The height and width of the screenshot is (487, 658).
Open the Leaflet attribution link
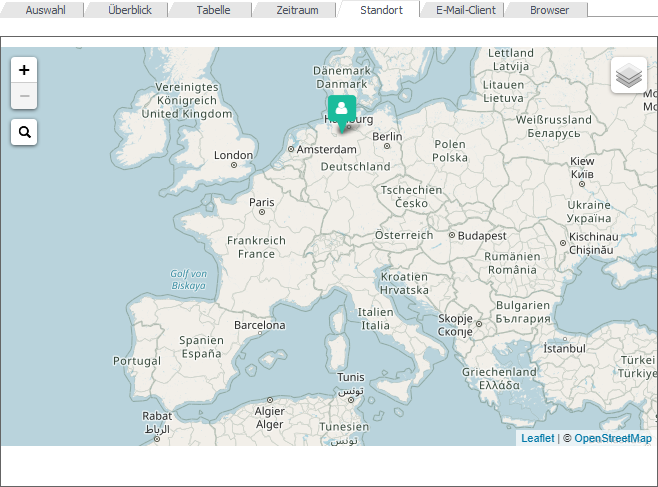tap(537, 438)
